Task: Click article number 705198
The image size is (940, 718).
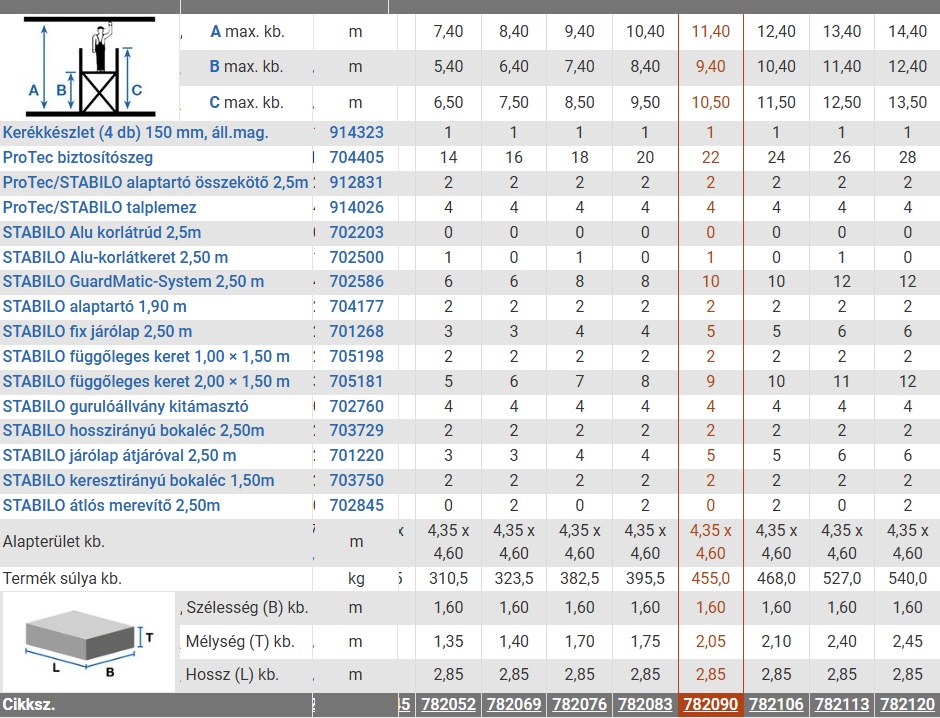Action: click(357, 357)
